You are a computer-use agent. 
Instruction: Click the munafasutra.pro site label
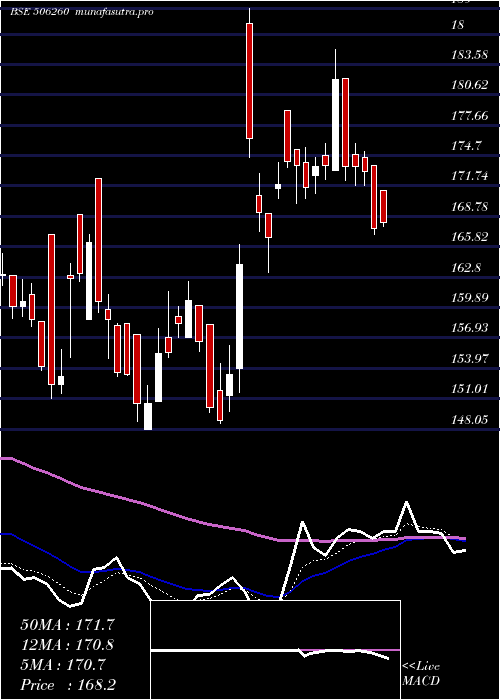point(115,12)
